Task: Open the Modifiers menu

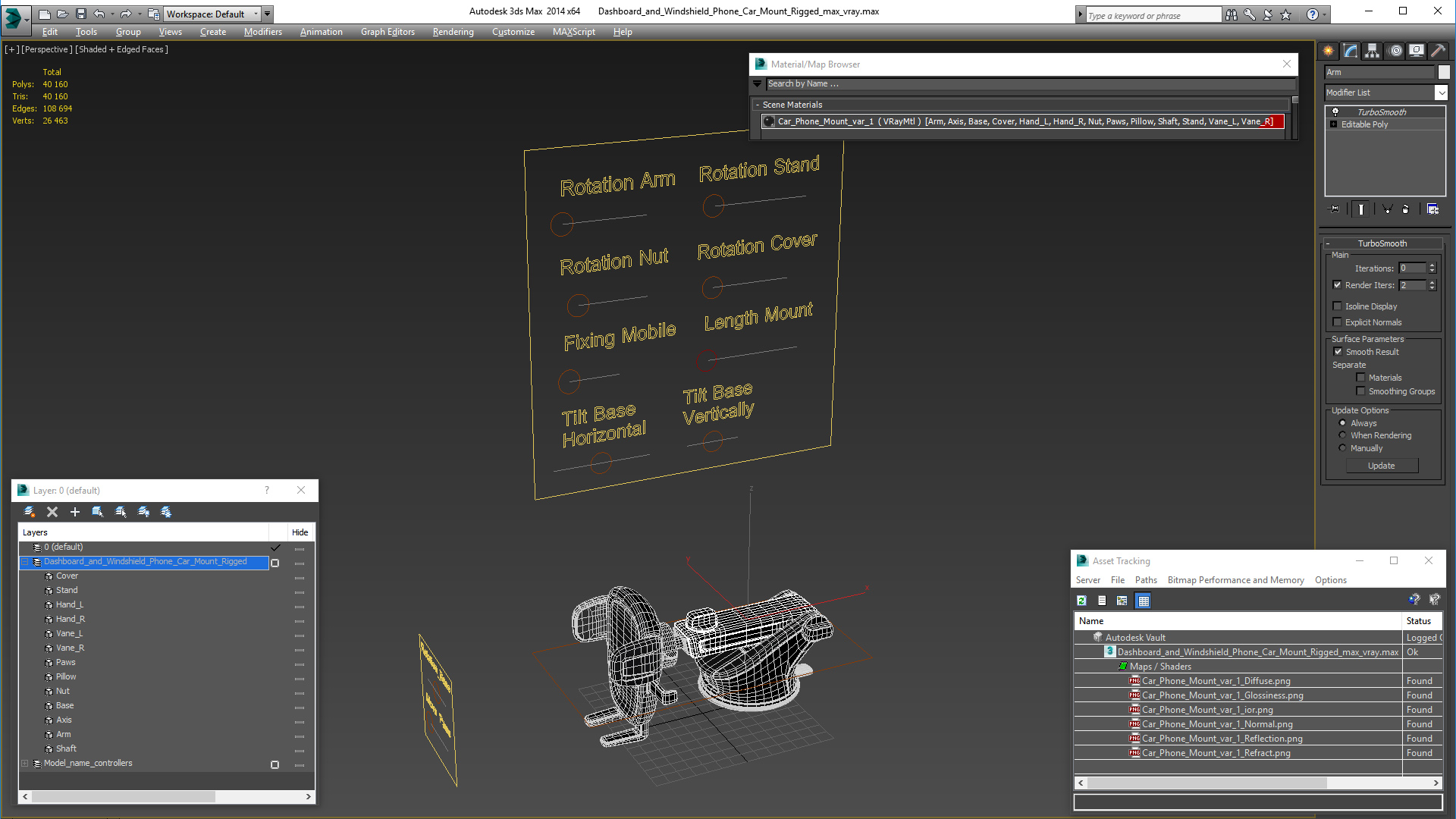Action: click(263, 32)
